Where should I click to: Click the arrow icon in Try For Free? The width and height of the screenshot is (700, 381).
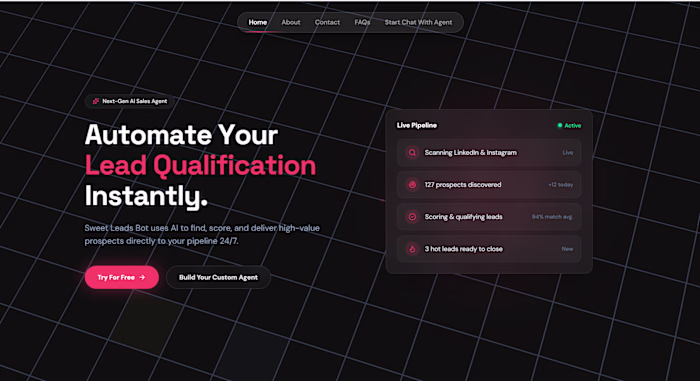(142, 277)
